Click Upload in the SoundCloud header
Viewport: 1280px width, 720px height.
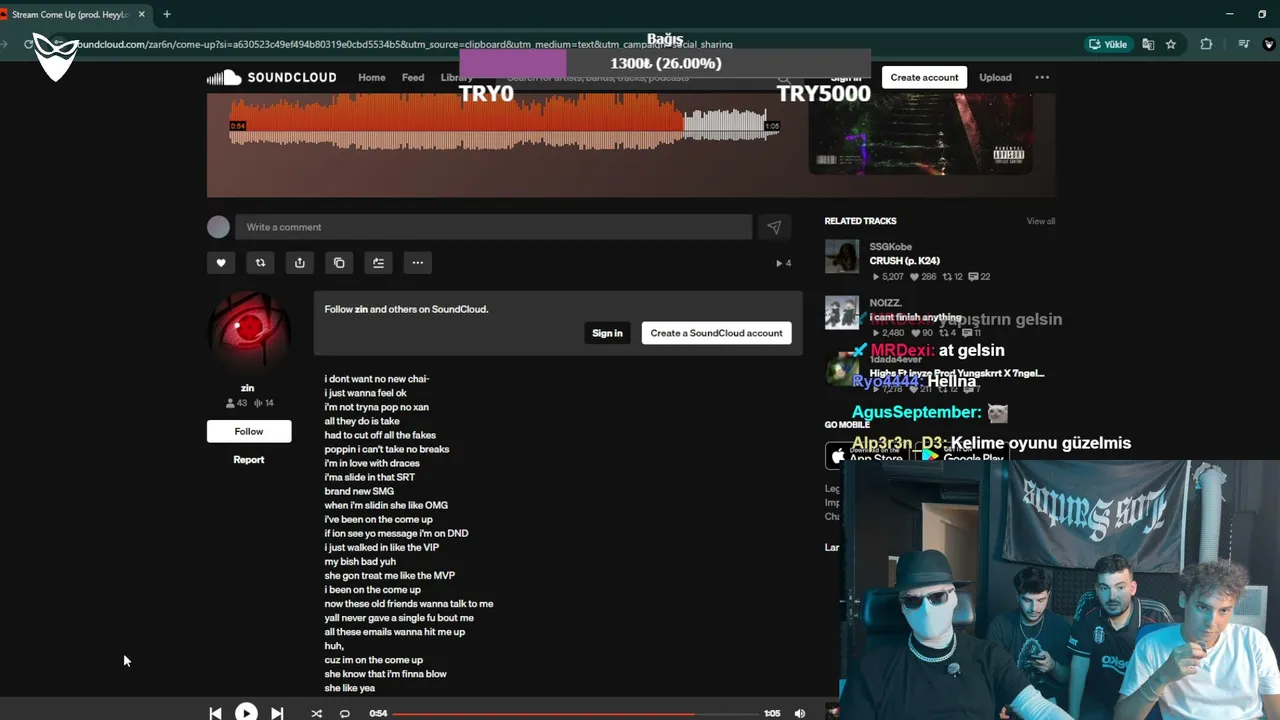click(995, 77)
